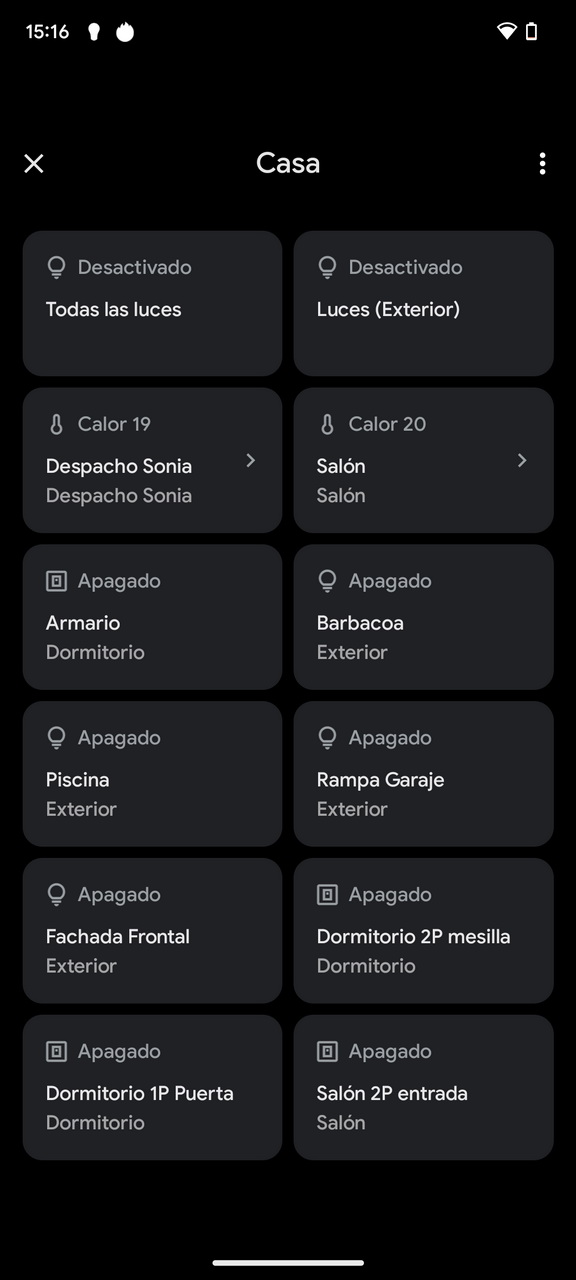Tap outlet icon on Dormitorio 2P mesilla
The height and width of the screenshot is (1280, 576).
click(x=327, y=895)
